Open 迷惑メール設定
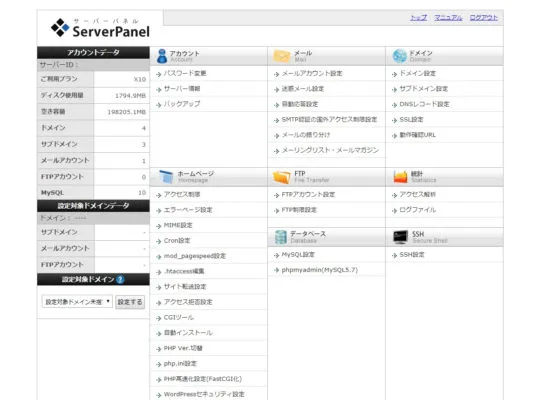Image resolution: width=538 pixels, height=400 pixels. [303, 89]
